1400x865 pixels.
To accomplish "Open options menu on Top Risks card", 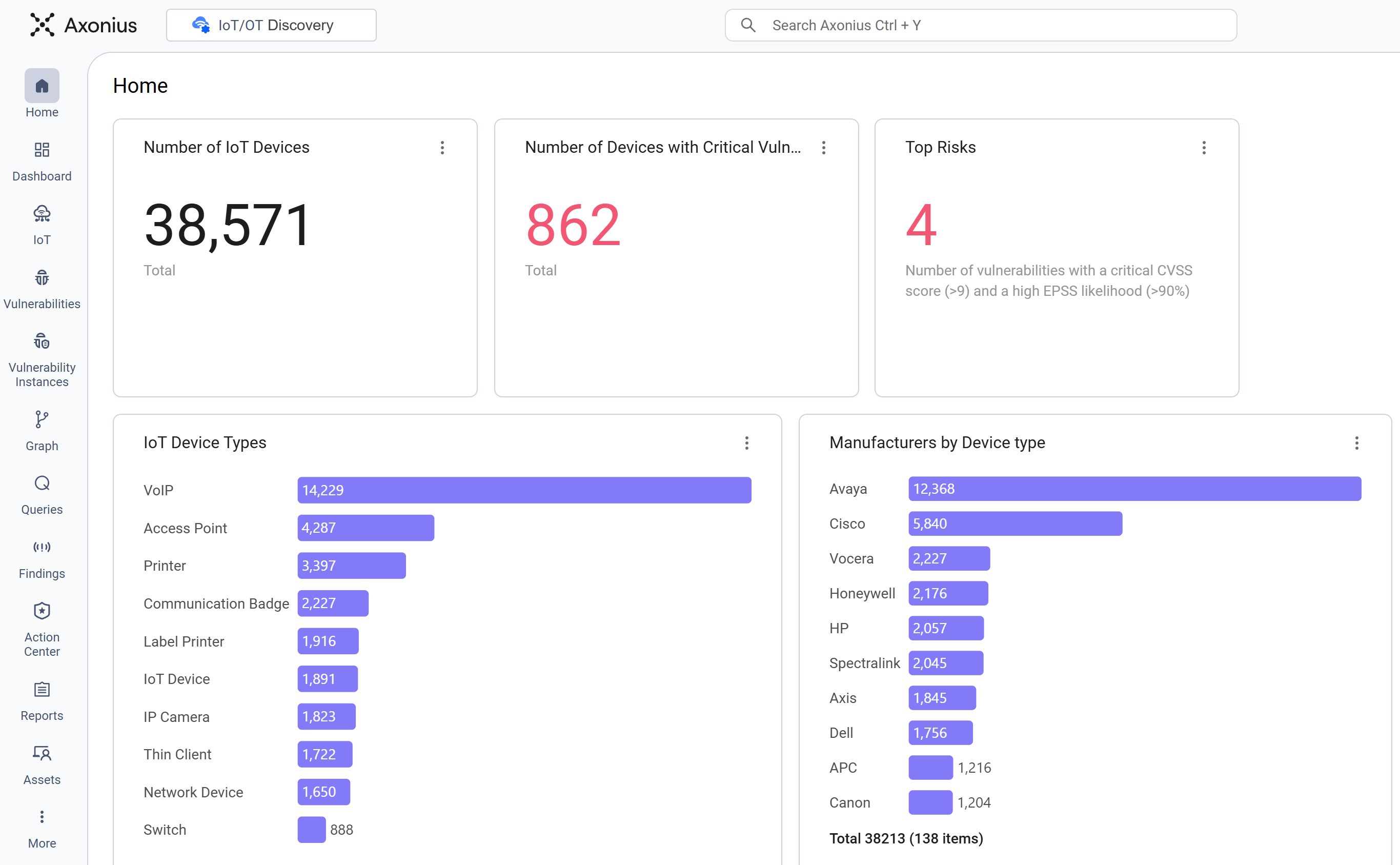I will coord(1204,148).
